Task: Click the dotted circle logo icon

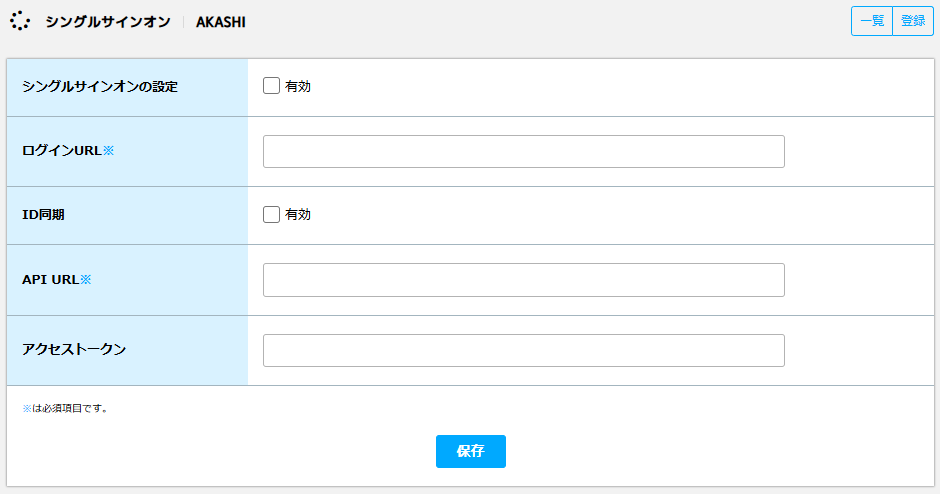Action: pos(20,21)
